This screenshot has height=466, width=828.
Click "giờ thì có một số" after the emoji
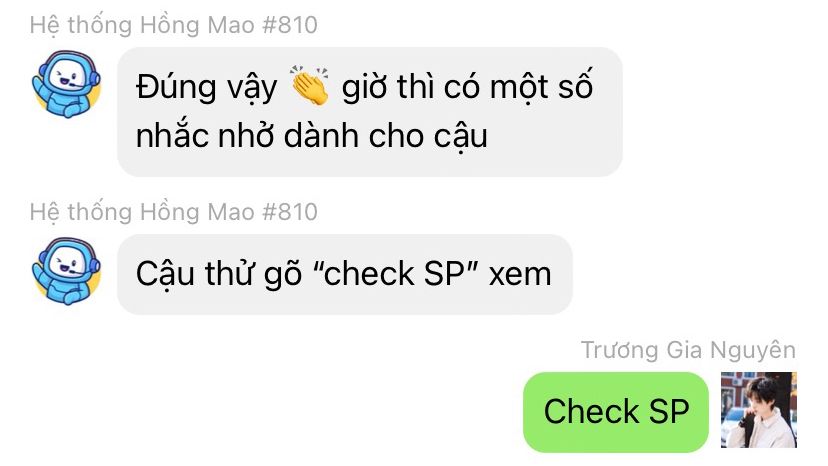click(x=467, y=87)
